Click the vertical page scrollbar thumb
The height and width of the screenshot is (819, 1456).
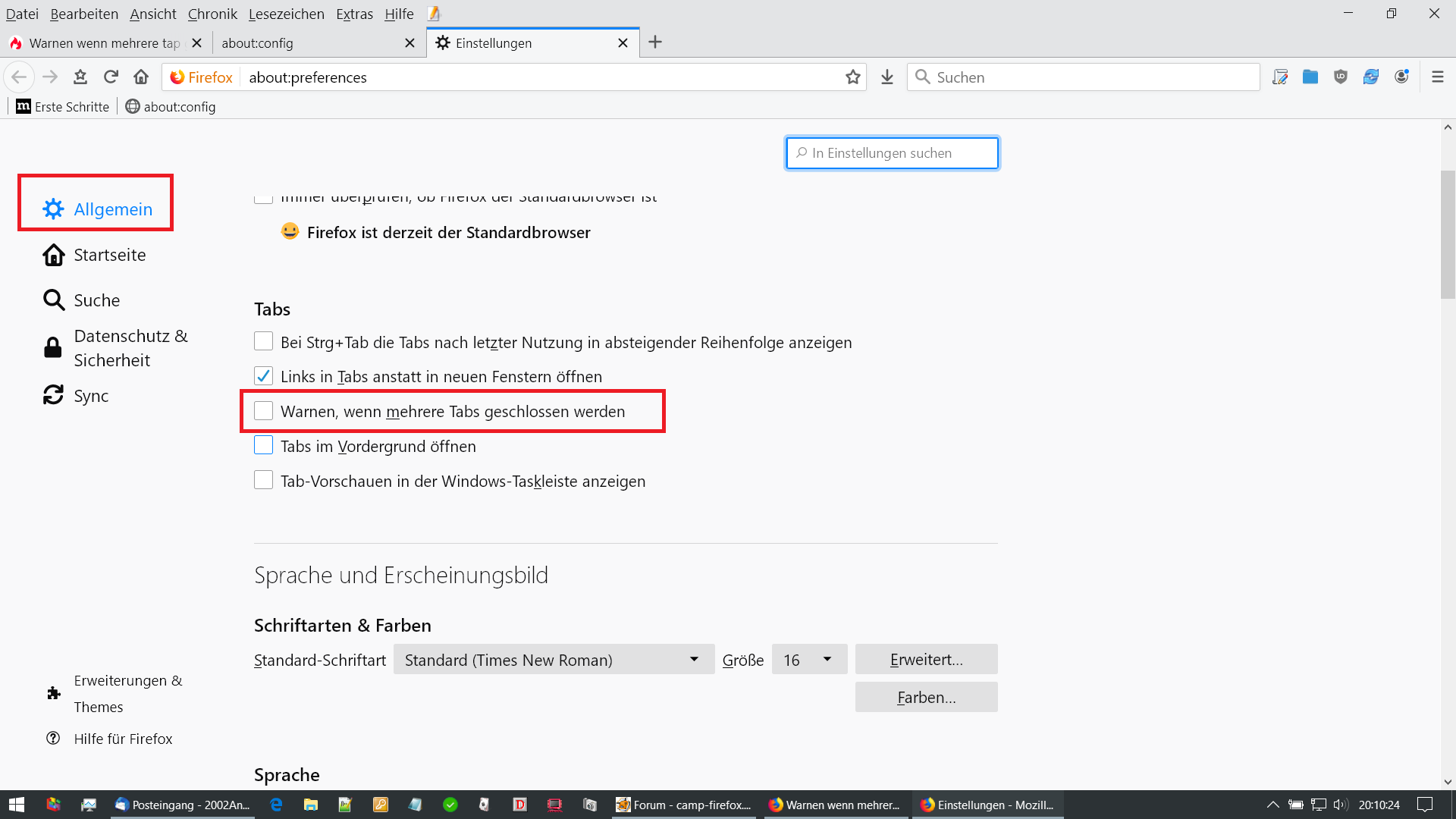pyautogui.click(x=1448, y=235)
